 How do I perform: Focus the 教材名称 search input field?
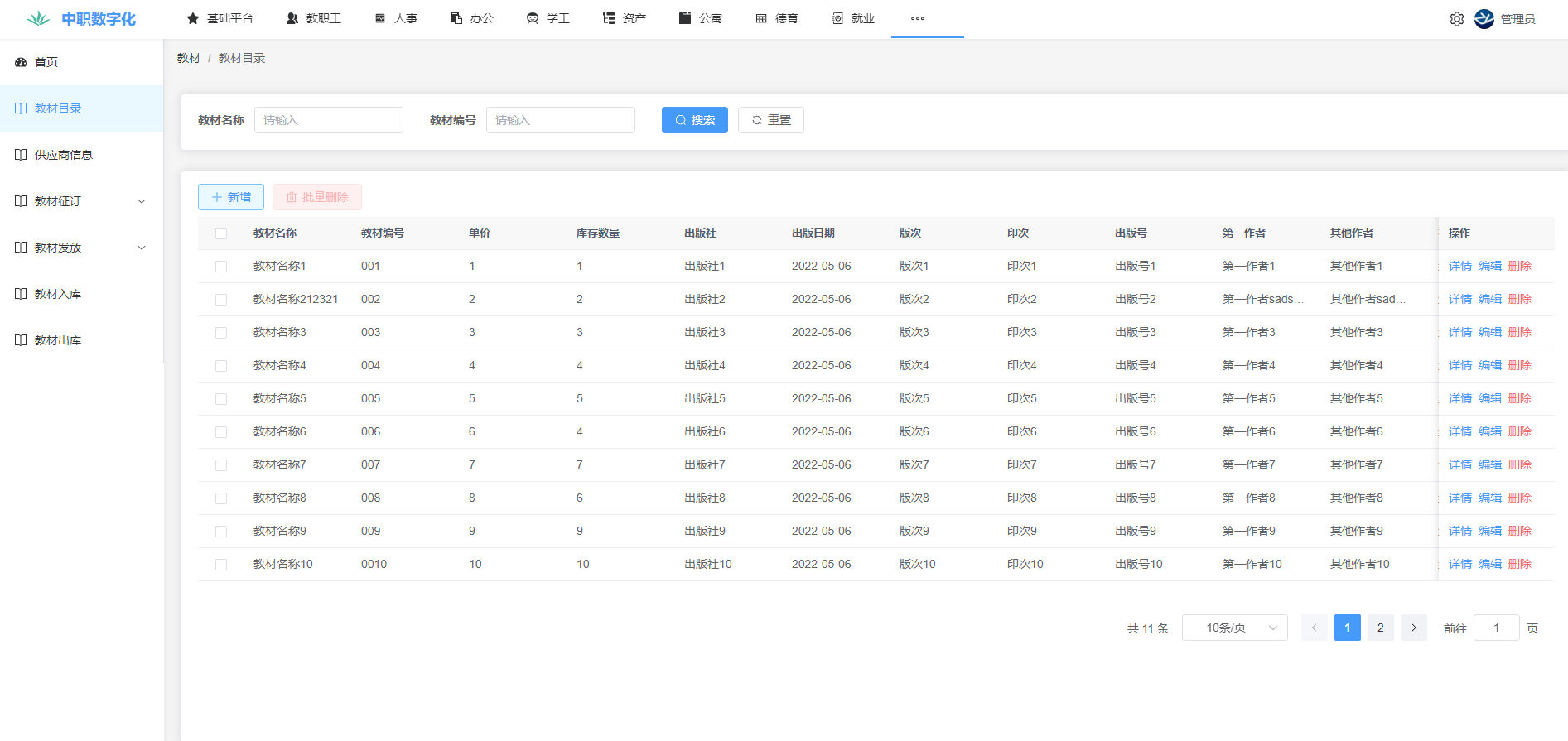coord(328,120)
